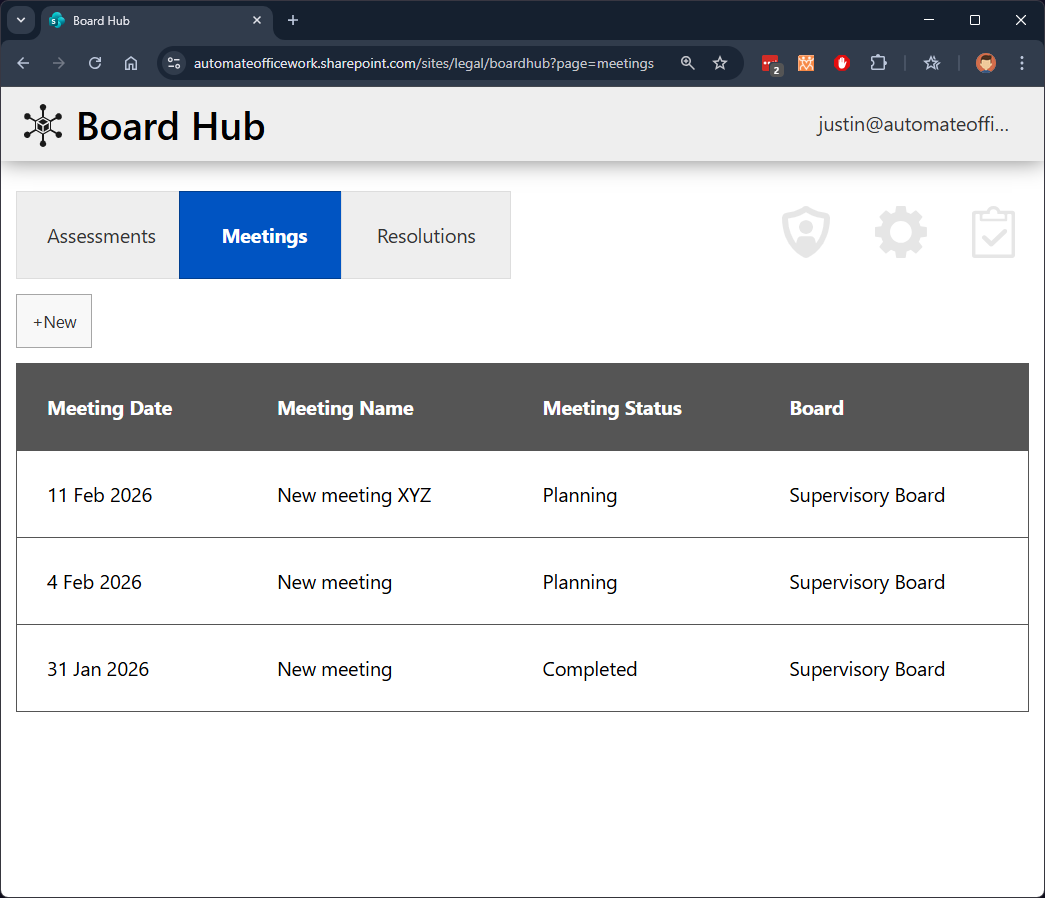Screen dimensions: 1045x898
Task: Open Chrome three-dot menu
Action: pyautogui.click(x=1021, y=63)
